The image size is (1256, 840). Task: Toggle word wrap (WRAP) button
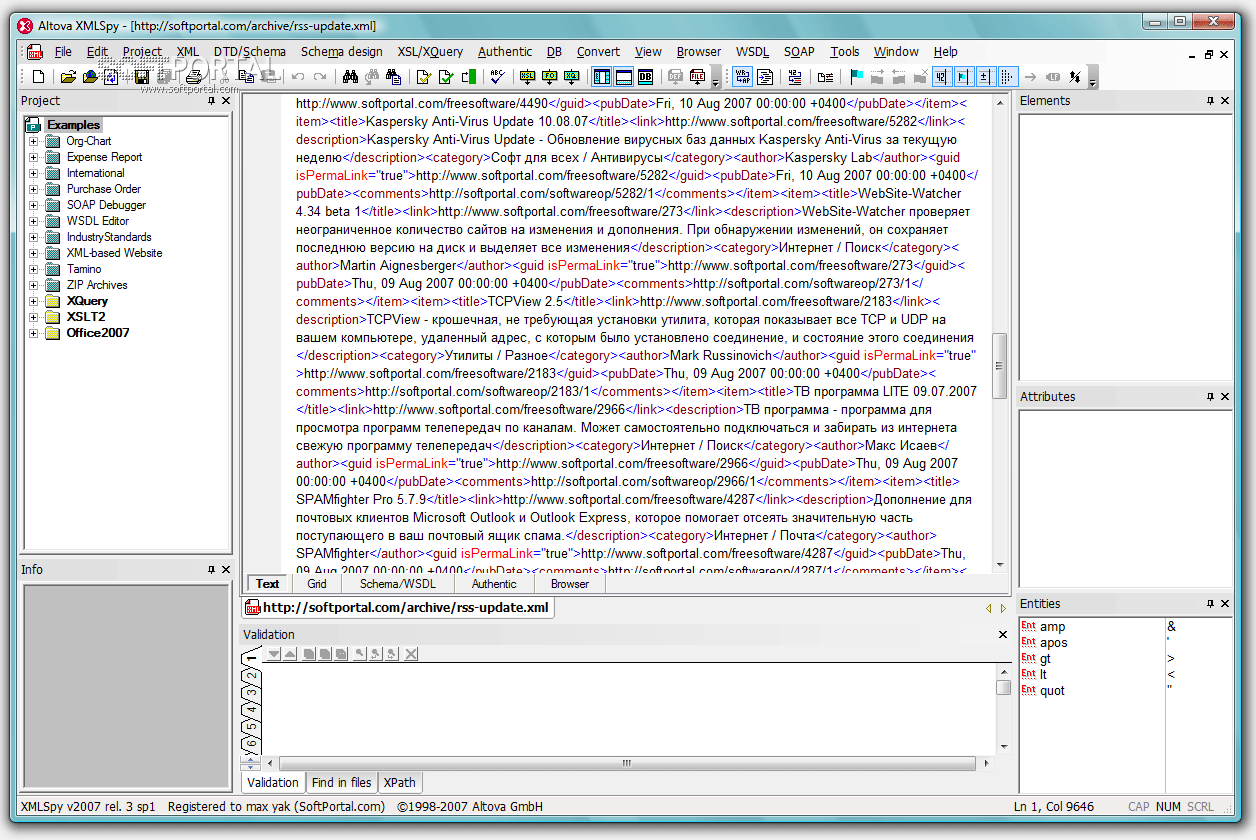(x=743, y=77)
